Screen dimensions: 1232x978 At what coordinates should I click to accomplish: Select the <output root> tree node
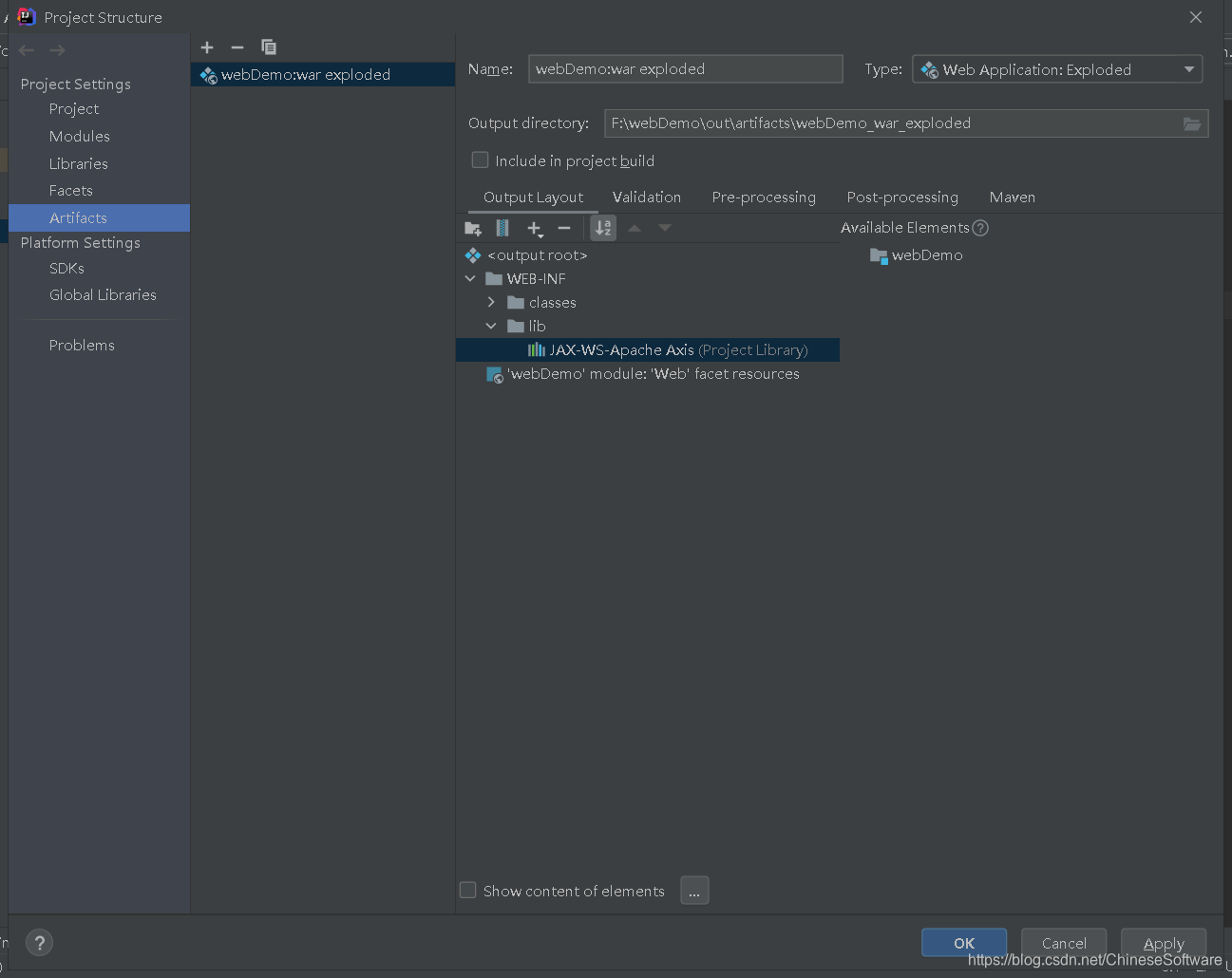pos(537,255)
